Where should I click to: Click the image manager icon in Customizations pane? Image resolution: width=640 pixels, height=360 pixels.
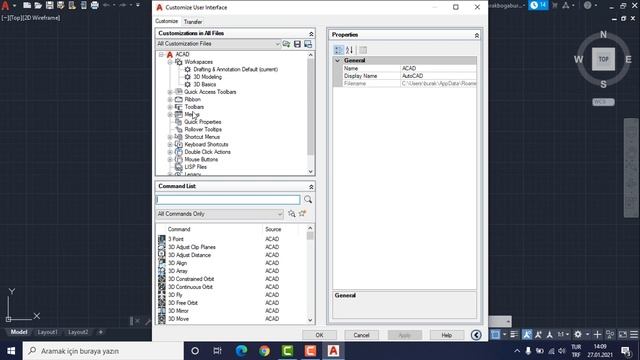308,44
